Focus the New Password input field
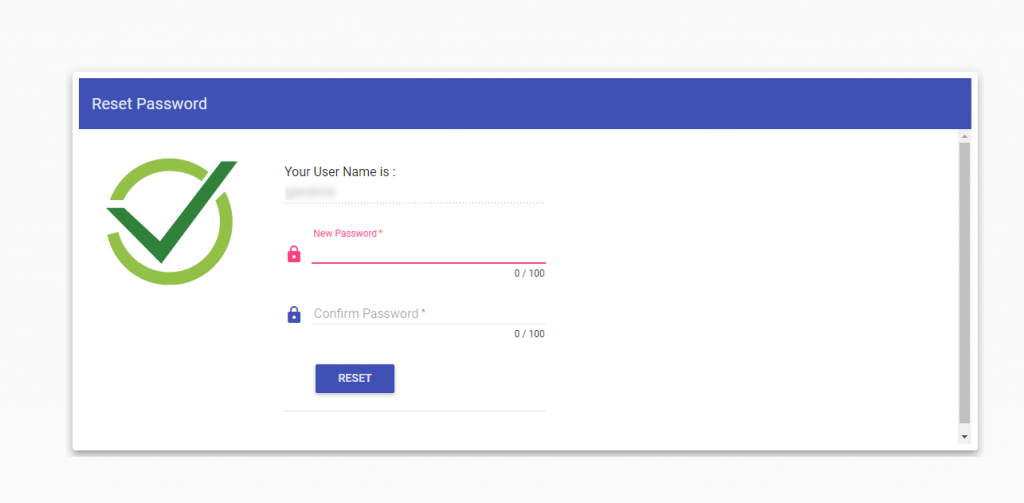 pyautogui.click(x=428, y=253)
